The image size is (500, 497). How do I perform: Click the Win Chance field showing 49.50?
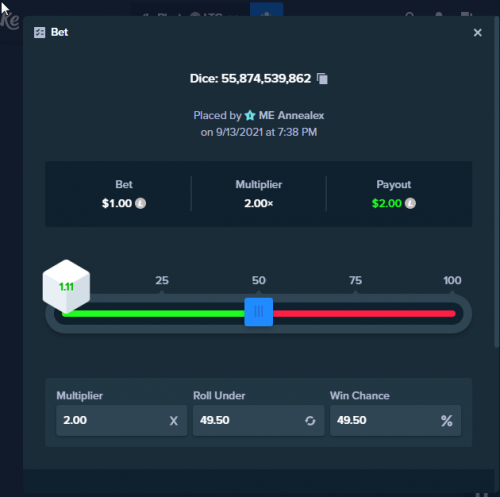[396, 420]
